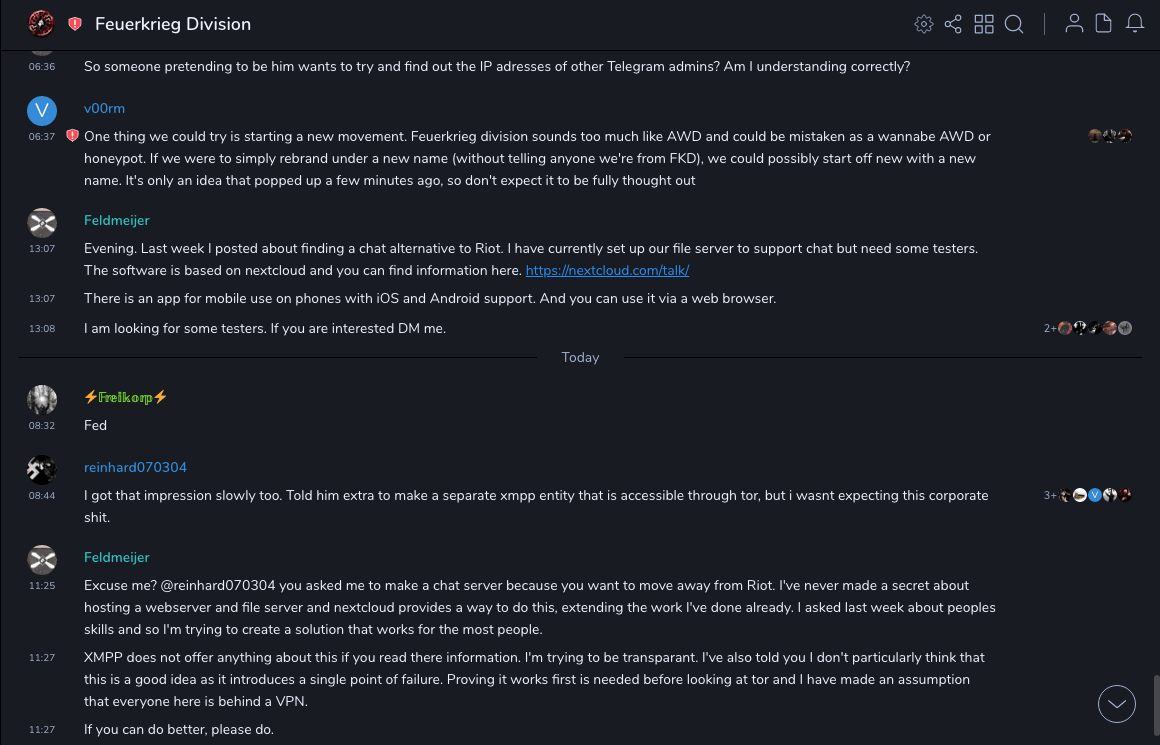Screen dimensions: 1160x745
Task: Click the search magnifier icon
Action: (x=1014, y=24)
